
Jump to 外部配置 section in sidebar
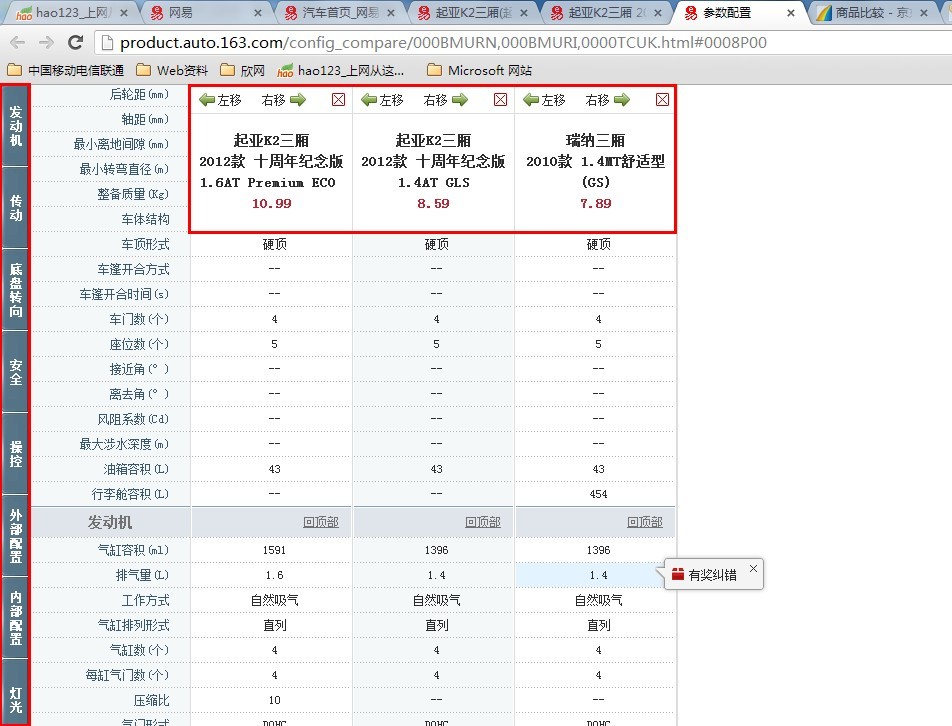pos(15,535)
